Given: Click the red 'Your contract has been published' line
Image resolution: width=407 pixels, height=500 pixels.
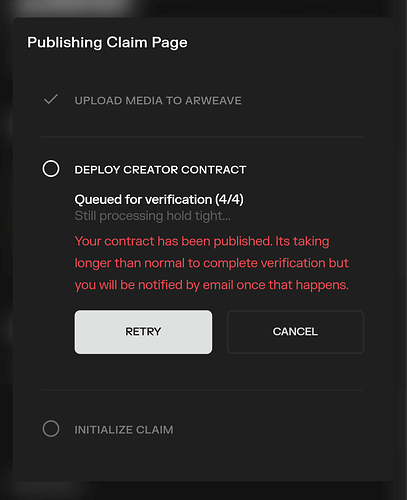Looking at the screenshot, I should click(202, 241).
